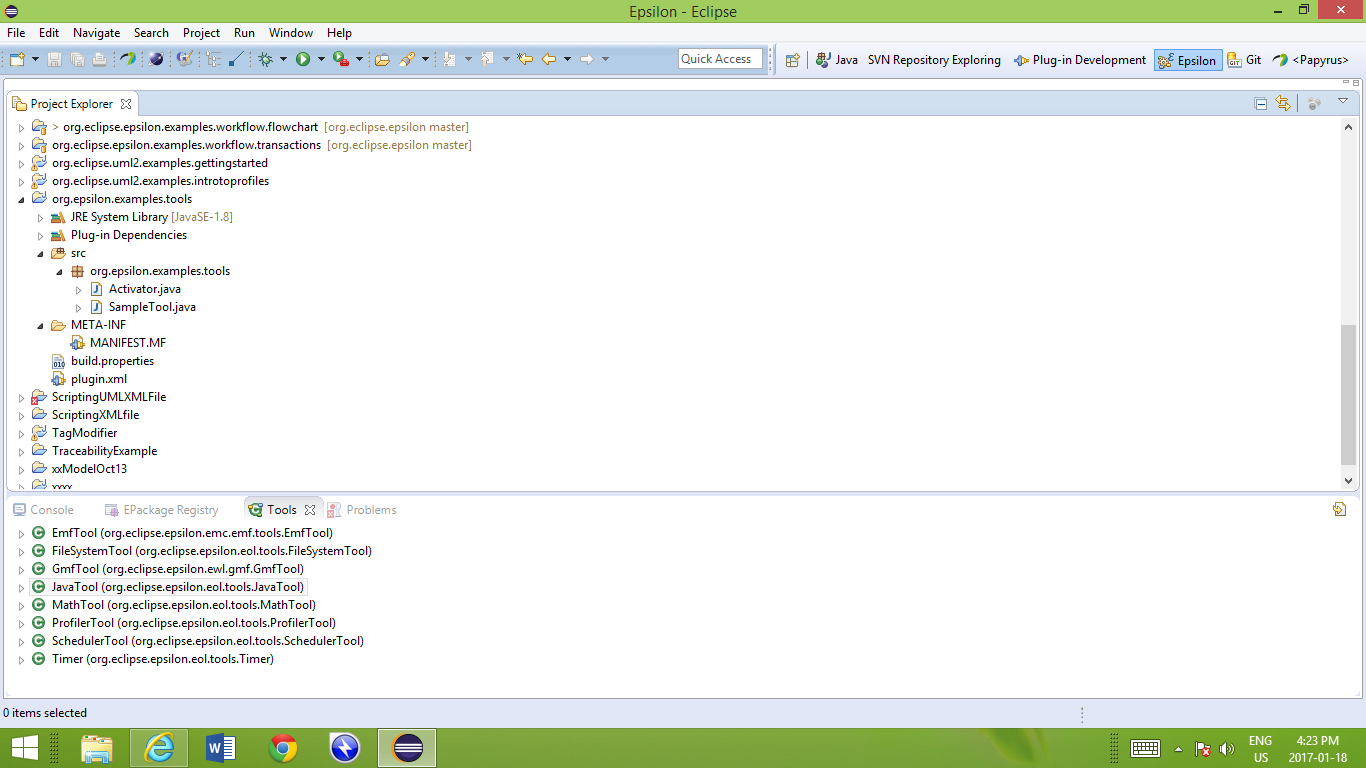Screen dimensions: 1366x768
Task: Click the New wizard toolbar icon
Action: pos(17,60)
